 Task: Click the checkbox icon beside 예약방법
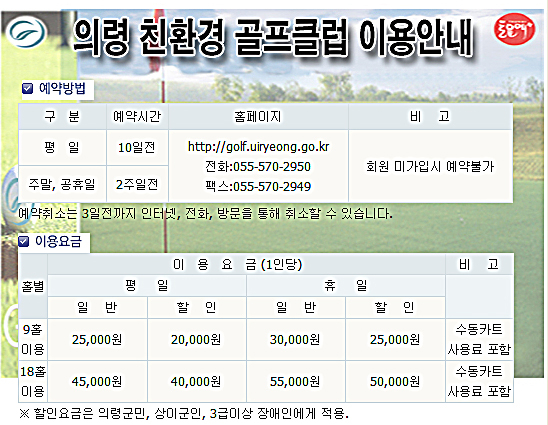click(27, 88)
